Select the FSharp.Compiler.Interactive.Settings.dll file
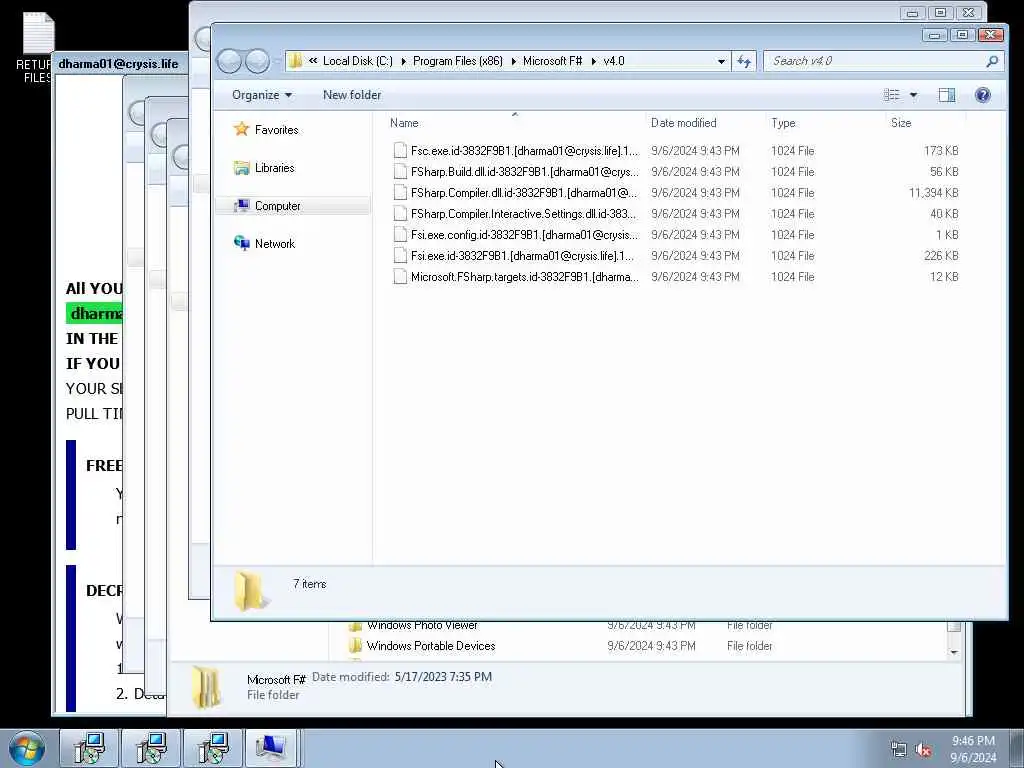The width and height of the screenshot is (1024, 768). click(524, 214)
